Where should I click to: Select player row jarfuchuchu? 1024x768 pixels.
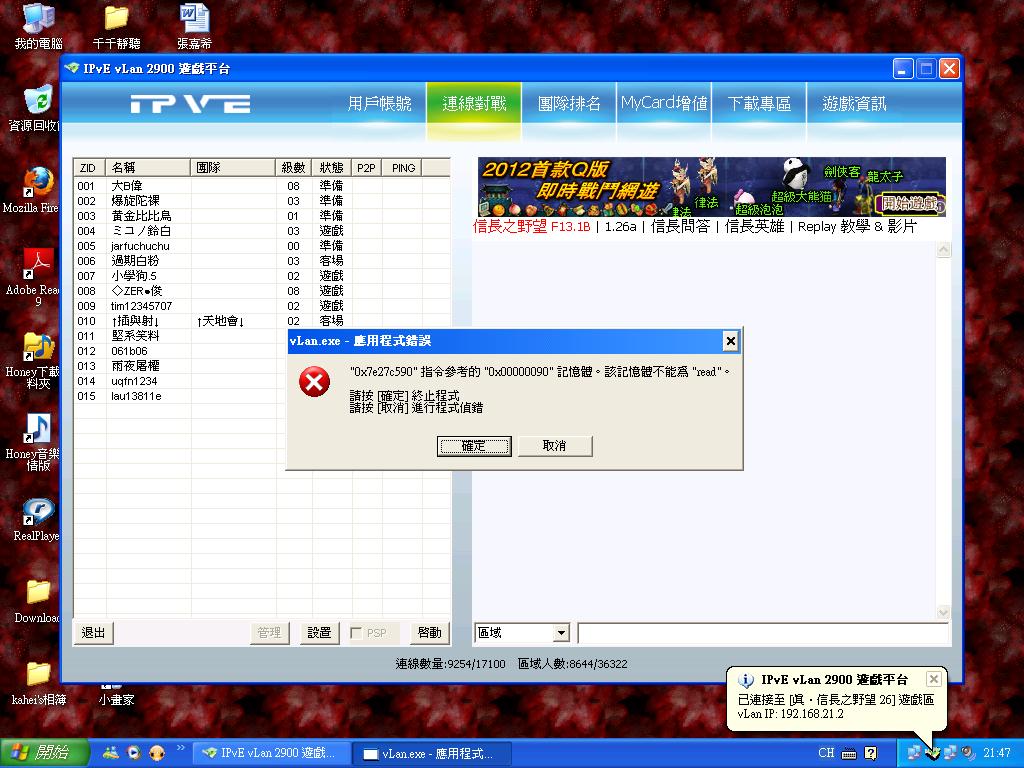263,246
